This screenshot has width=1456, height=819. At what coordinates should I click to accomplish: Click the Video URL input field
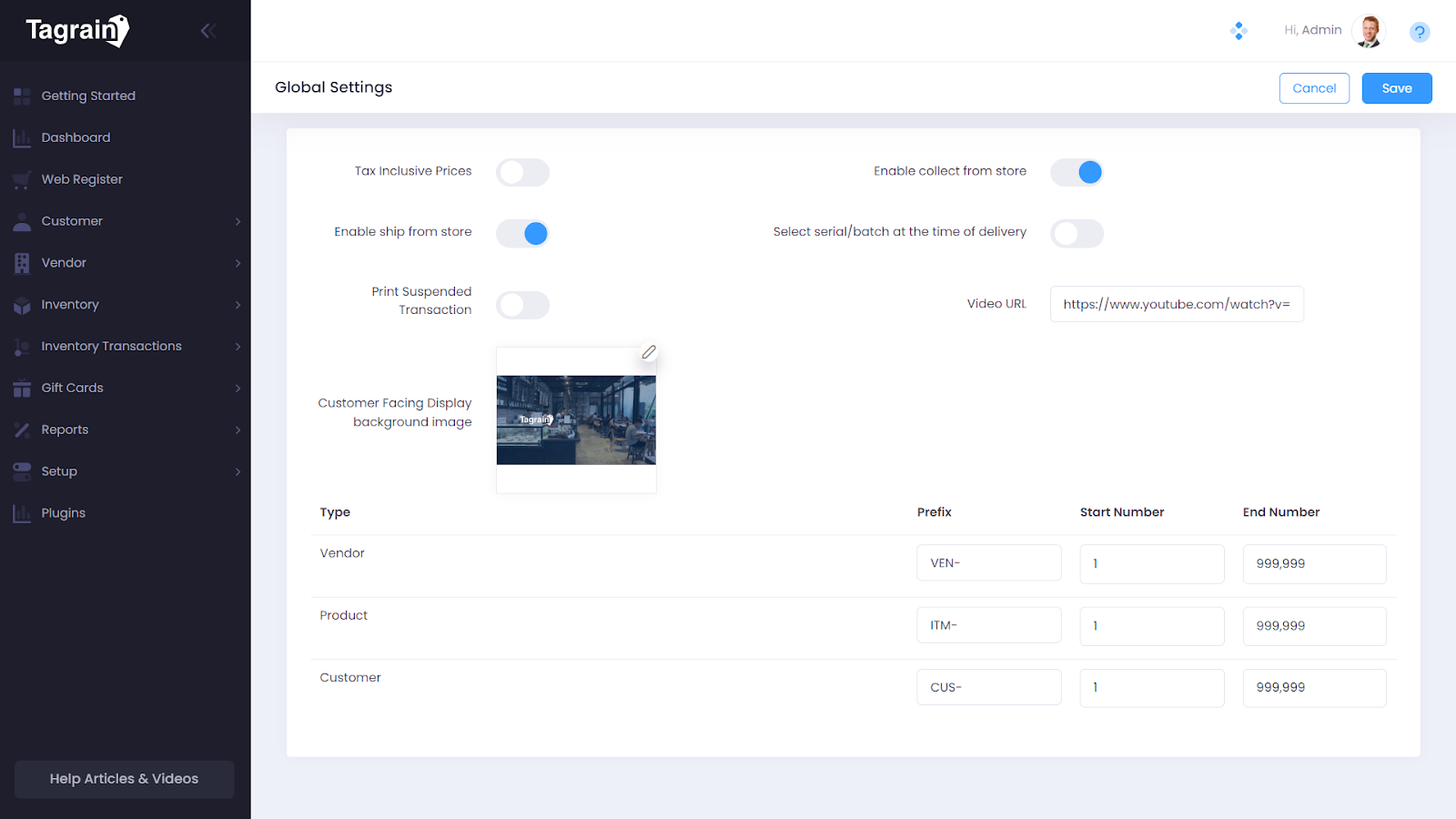pos(1176,304)
